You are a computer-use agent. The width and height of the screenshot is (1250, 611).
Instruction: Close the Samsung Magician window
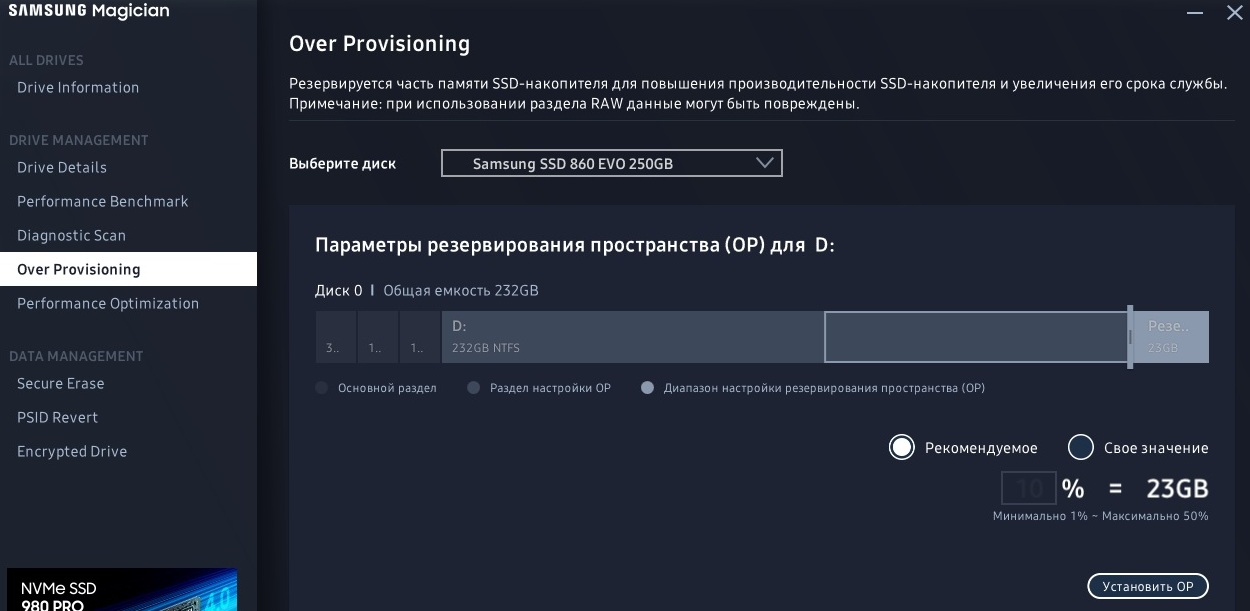(x=1234, y=13)
